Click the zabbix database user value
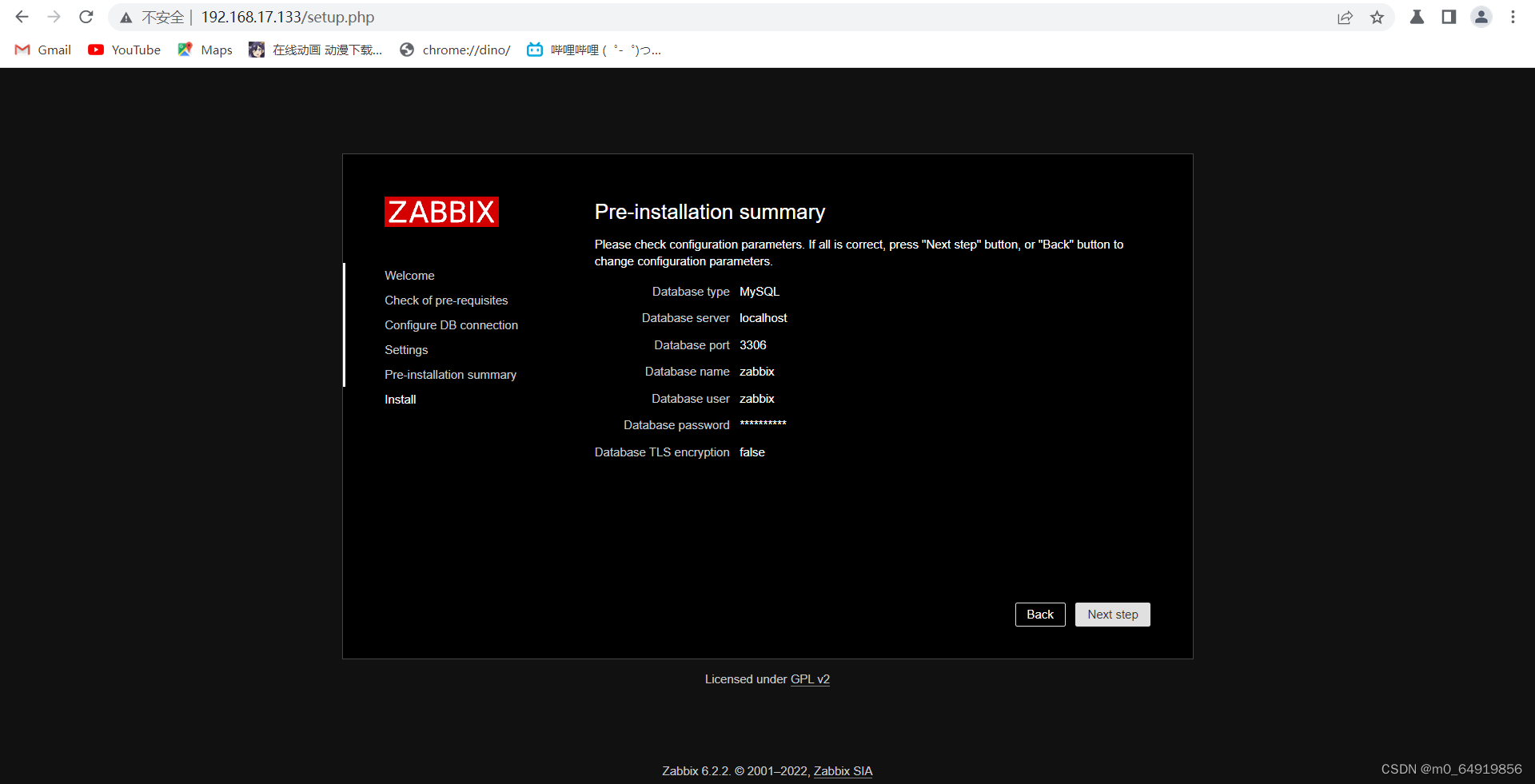 (756, 399)
